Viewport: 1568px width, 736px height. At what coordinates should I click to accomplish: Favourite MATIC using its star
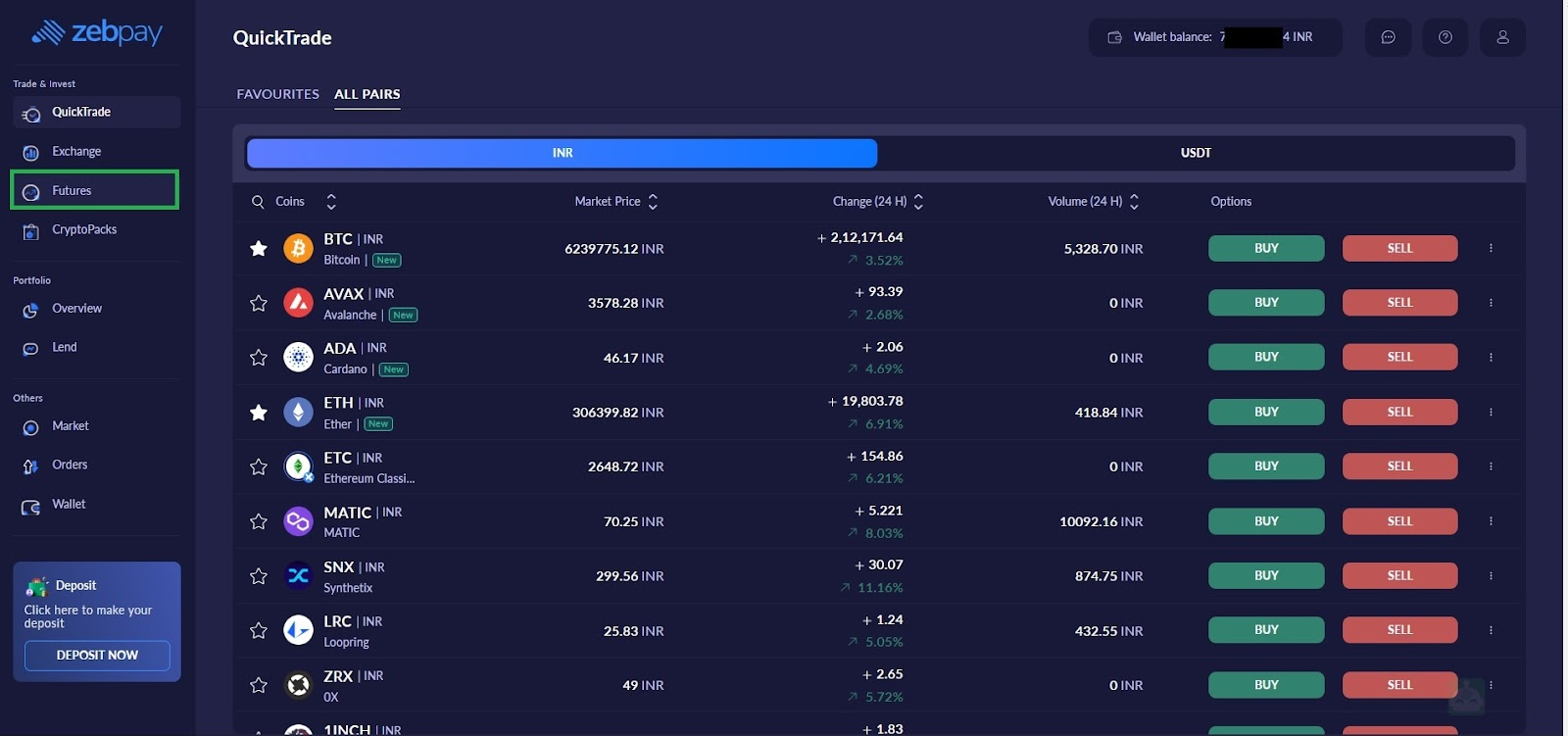pos(259,521)
